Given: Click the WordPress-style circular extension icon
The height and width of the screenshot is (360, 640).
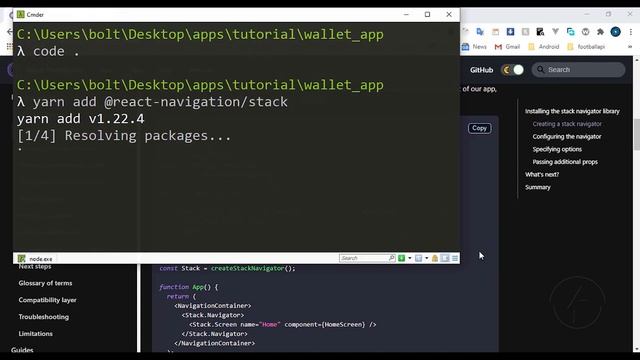Looking at the screenshot, I should (x=585, y=31).
